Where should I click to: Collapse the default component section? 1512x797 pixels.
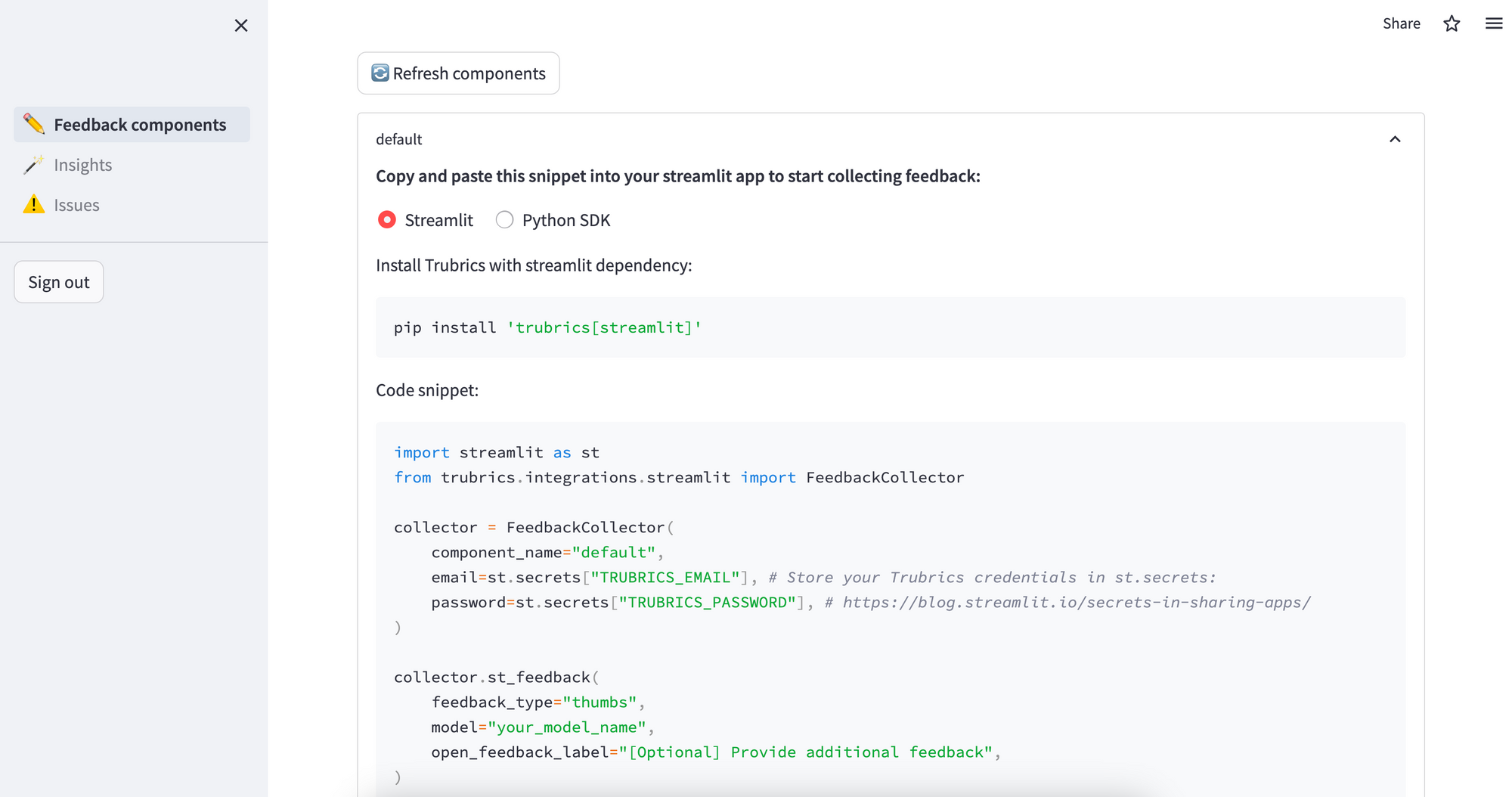[1396, 139]
